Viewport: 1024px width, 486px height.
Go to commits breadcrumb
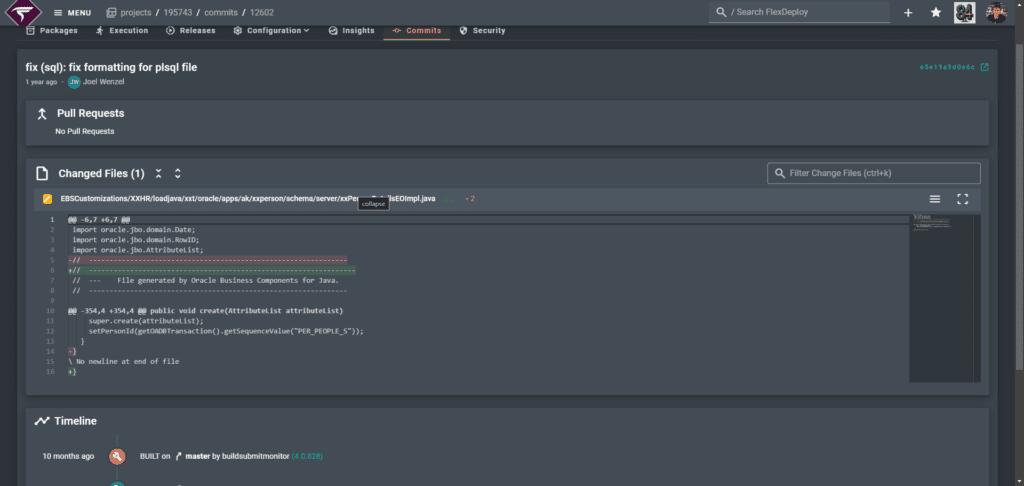(x=221, y=12)
